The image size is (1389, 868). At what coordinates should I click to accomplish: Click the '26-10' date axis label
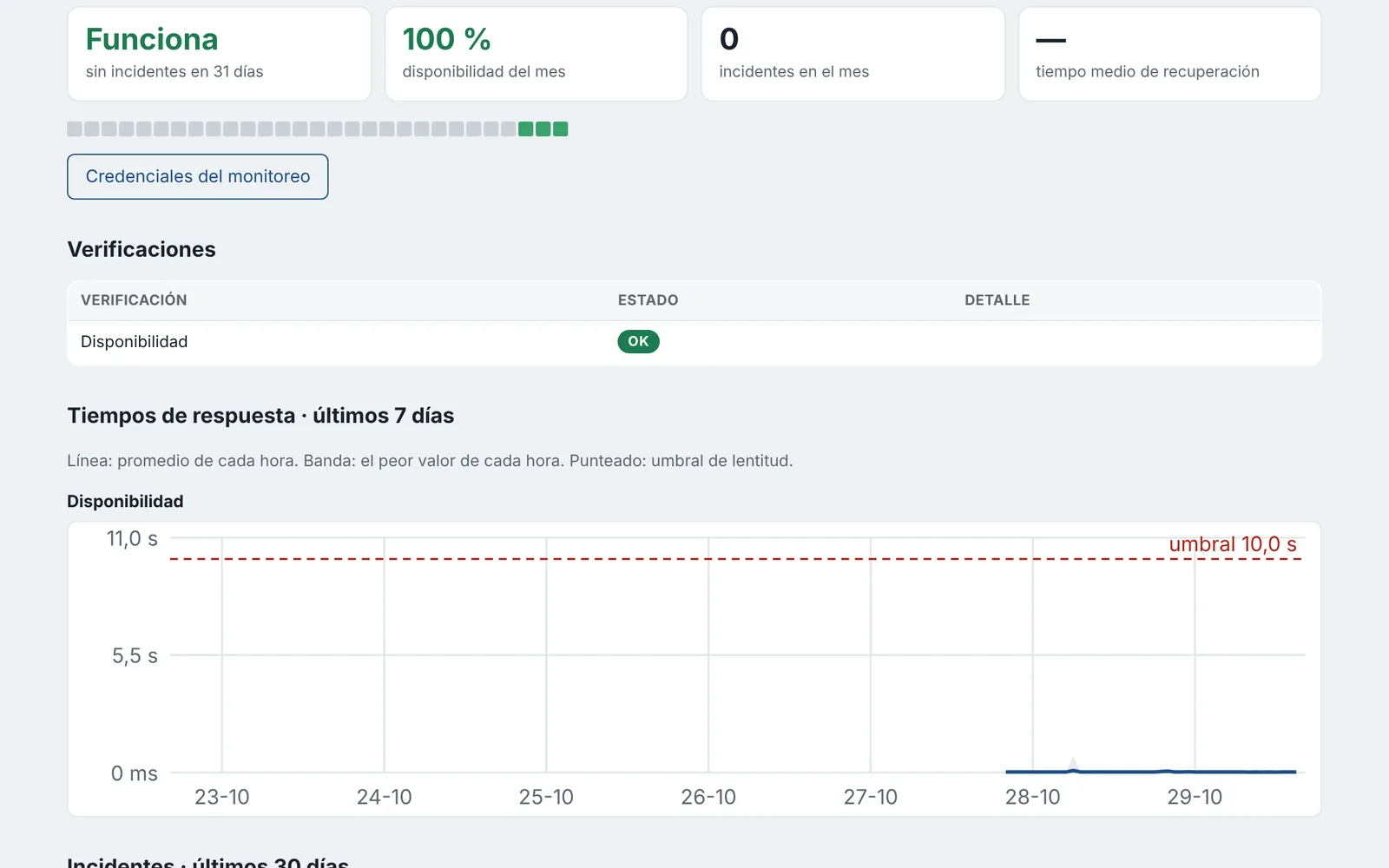[708, 797]
